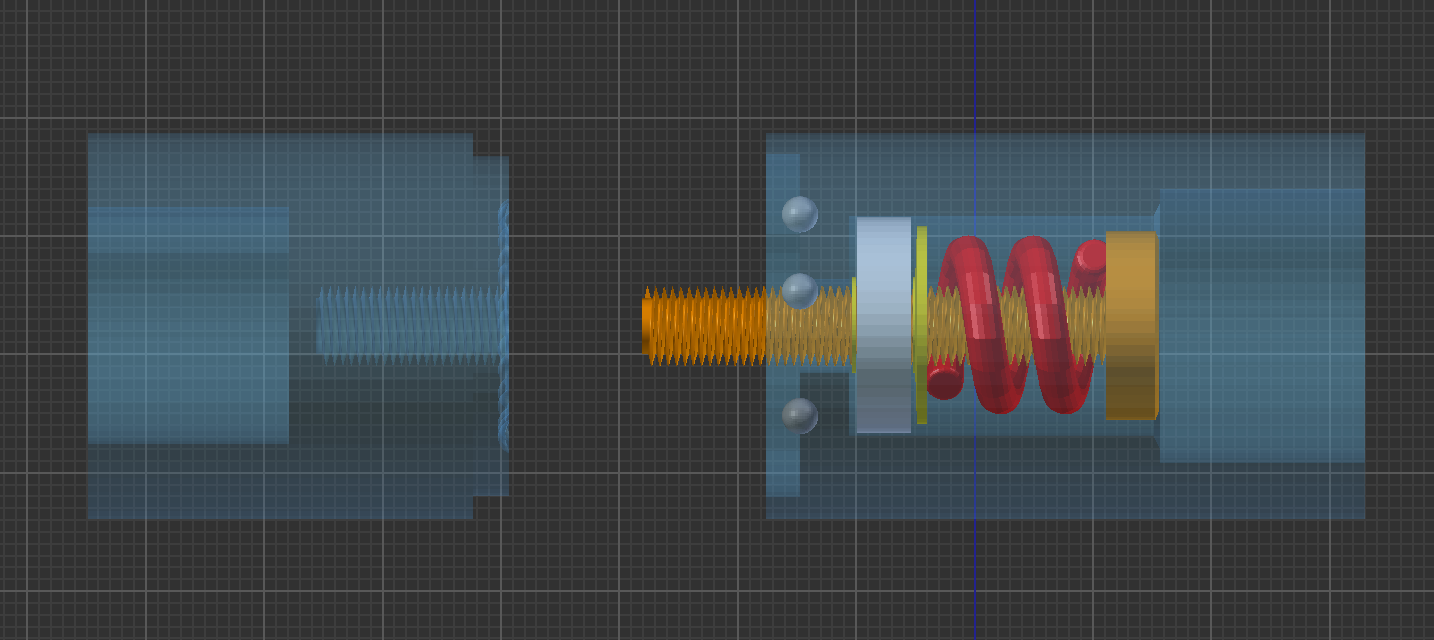Screen dimensions: 1434x640
Task: Select the bottom steel ball
Action: pos(799,415)
